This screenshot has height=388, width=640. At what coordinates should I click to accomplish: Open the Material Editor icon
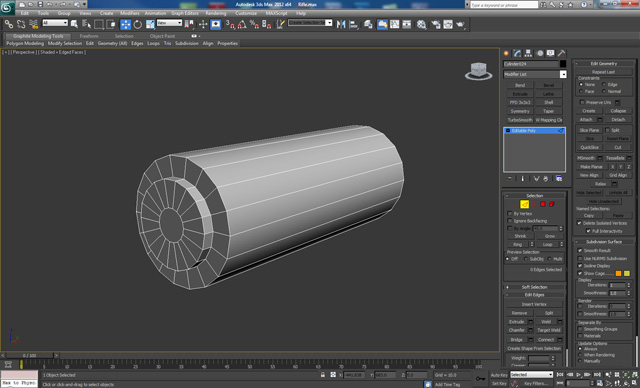[x=422, y=24]
